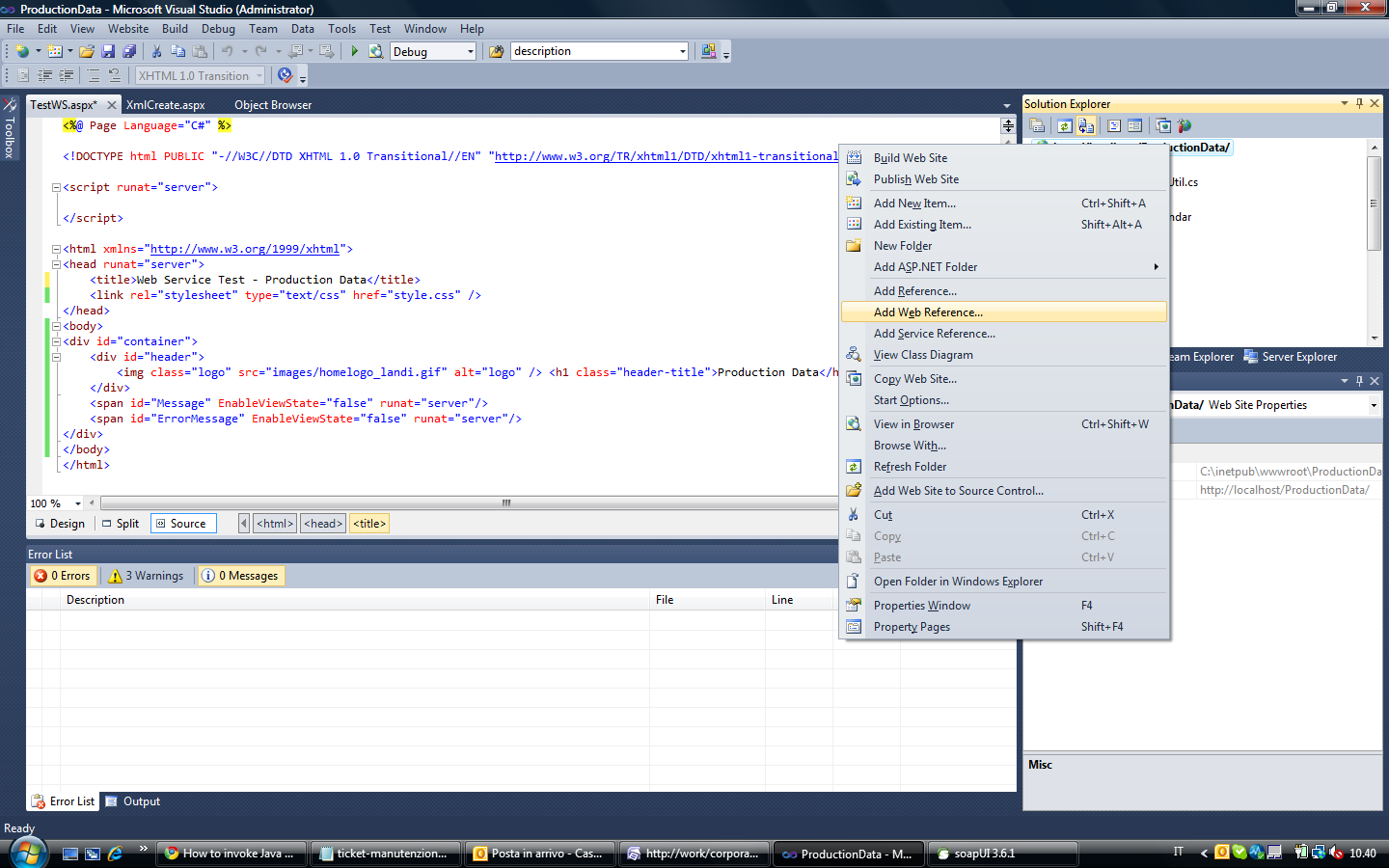Click the View in Browser toolbar icon
Image resolution: width=1389 pixels, height=868 pixels.
(x=376, y=51)
